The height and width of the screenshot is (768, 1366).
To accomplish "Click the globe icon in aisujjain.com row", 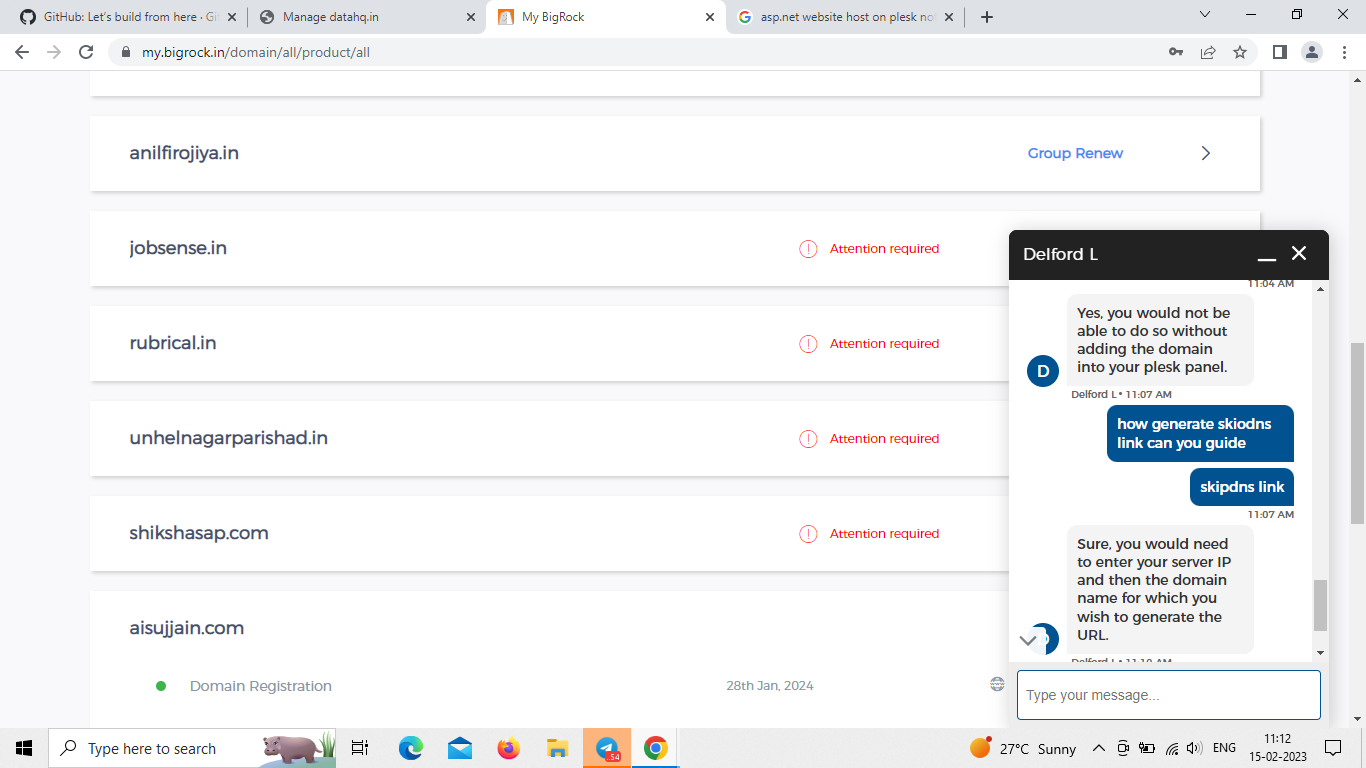I will [x=997, y=685].
